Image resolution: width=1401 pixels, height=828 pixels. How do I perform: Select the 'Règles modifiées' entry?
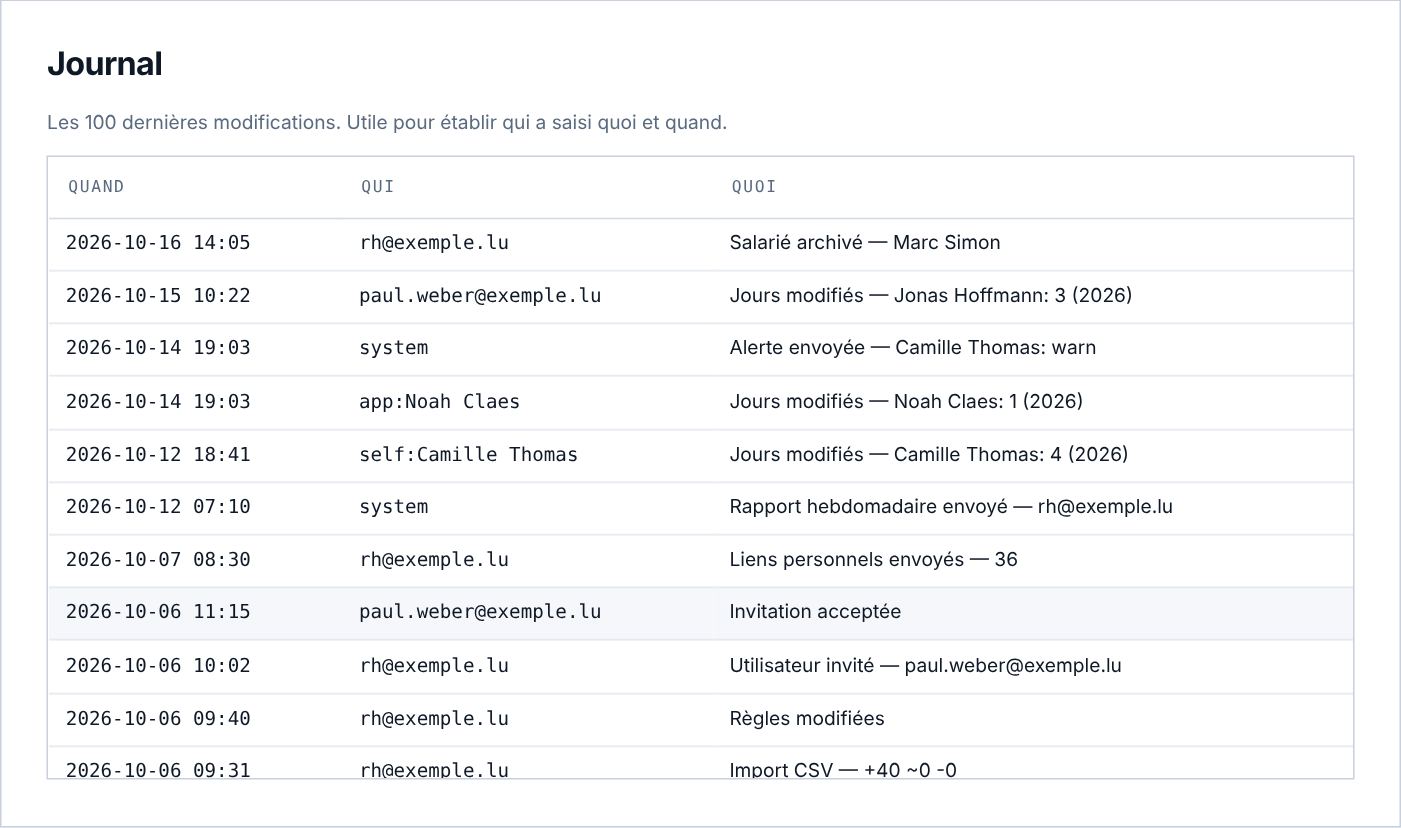[807, 719]
